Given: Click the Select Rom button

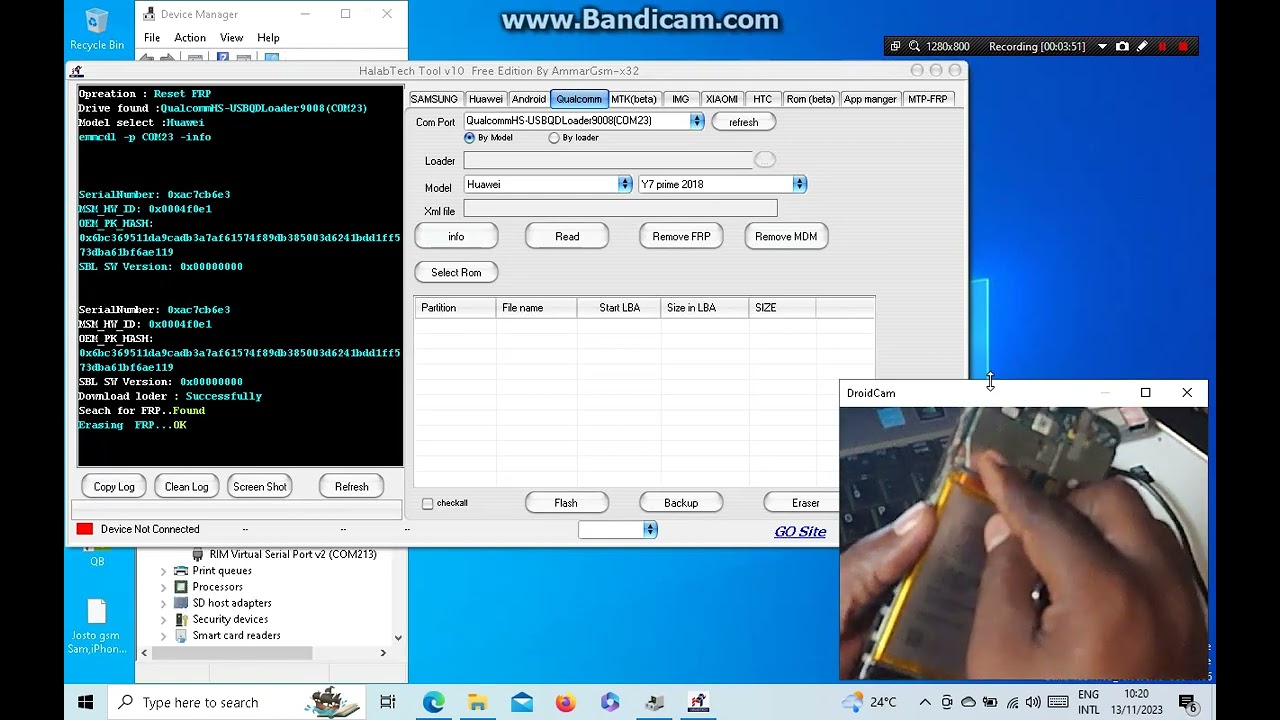Looking at the screenshot, I should tap(456, 272).
